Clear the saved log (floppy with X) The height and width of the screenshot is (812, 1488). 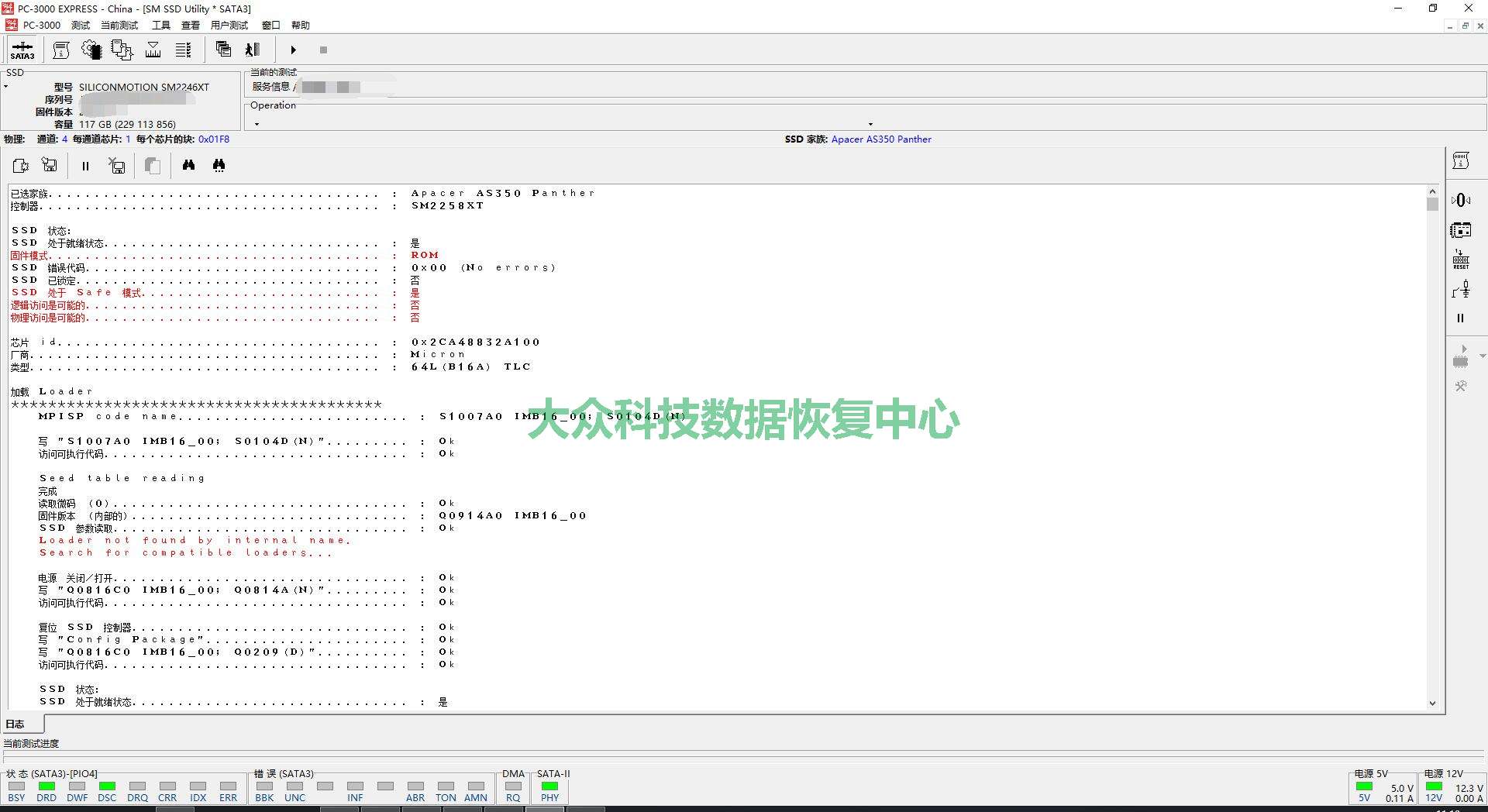pos(116,165)
